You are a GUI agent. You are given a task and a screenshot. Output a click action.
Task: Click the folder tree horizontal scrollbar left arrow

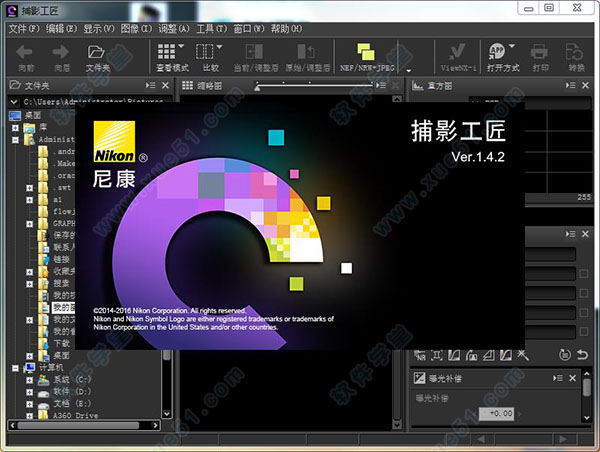(13, 425)
